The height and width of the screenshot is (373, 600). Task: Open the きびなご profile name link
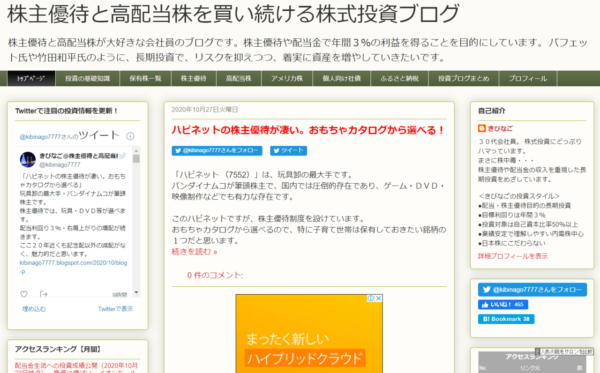pos(500,129)
